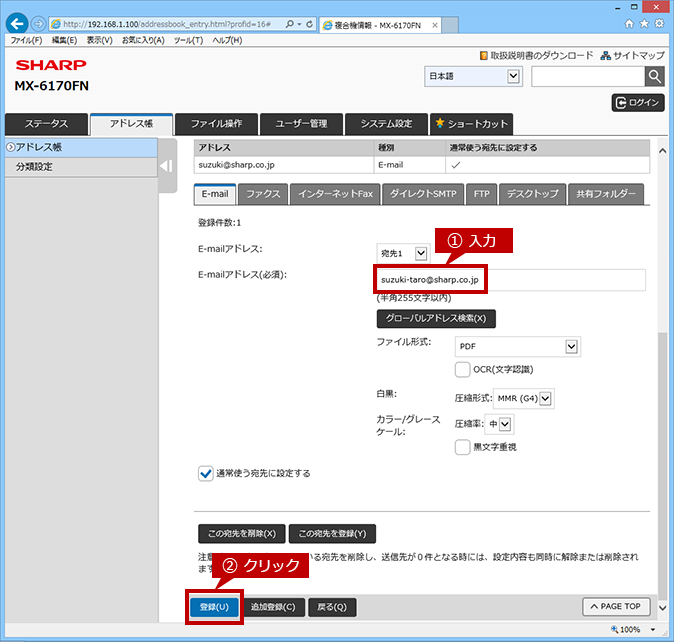Open 取扱説明書のダウンロード link

[x=536, y=55]
